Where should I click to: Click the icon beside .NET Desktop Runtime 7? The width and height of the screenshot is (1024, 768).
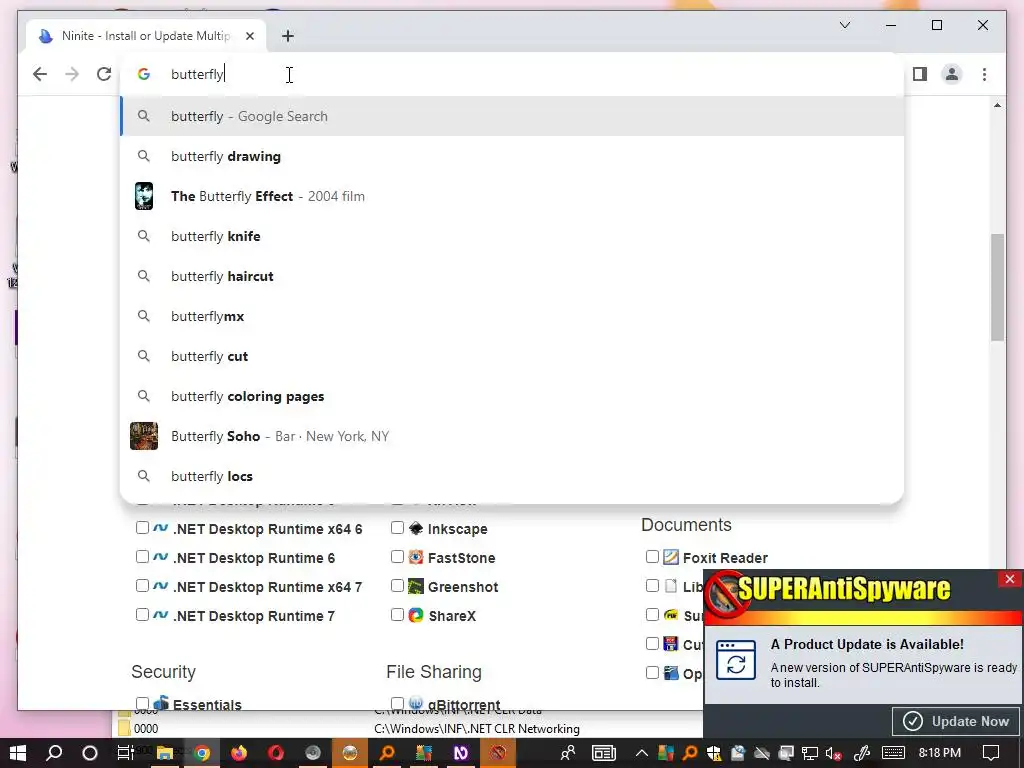pyautogui.click(x=161, y=615)
